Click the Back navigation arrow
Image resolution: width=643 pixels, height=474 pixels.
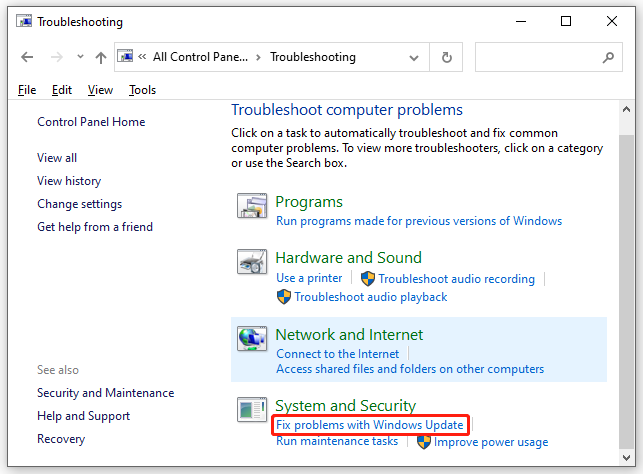coord(27,57)
